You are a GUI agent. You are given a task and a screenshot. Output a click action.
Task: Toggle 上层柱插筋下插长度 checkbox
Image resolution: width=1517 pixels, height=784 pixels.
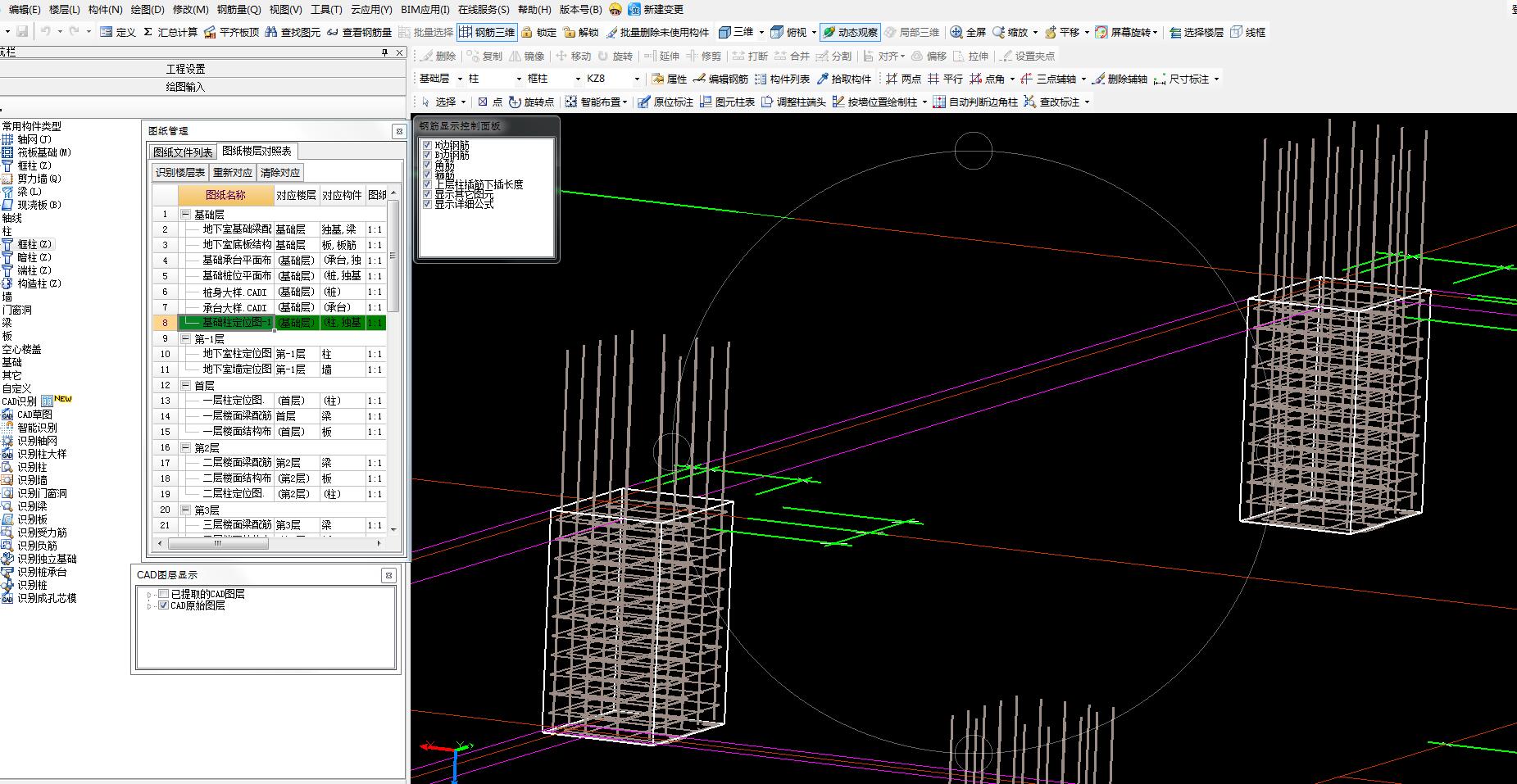(x=426, y=184)
